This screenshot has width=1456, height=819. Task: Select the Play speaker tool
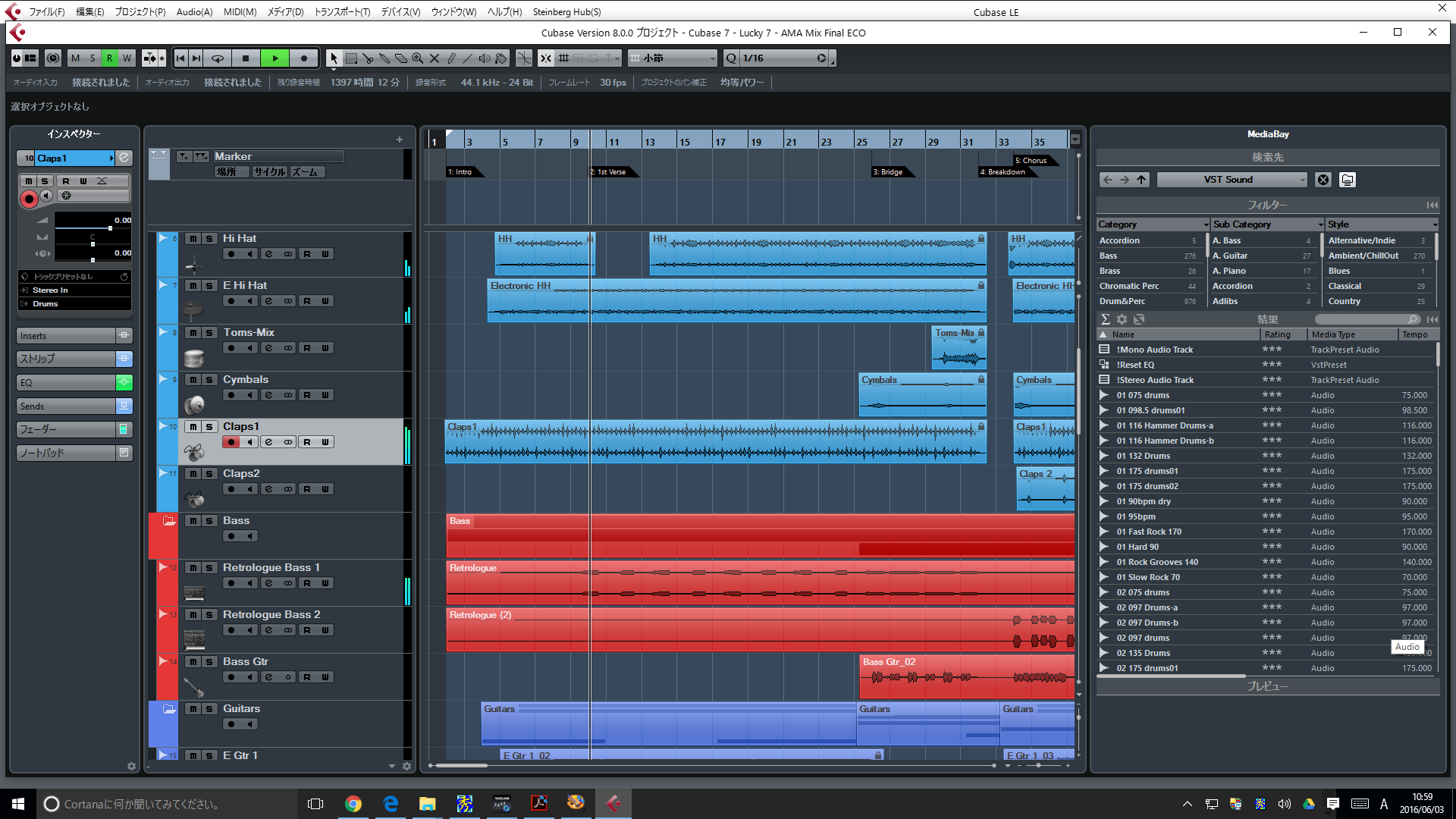pyautogui.click(x=485, y=58)
